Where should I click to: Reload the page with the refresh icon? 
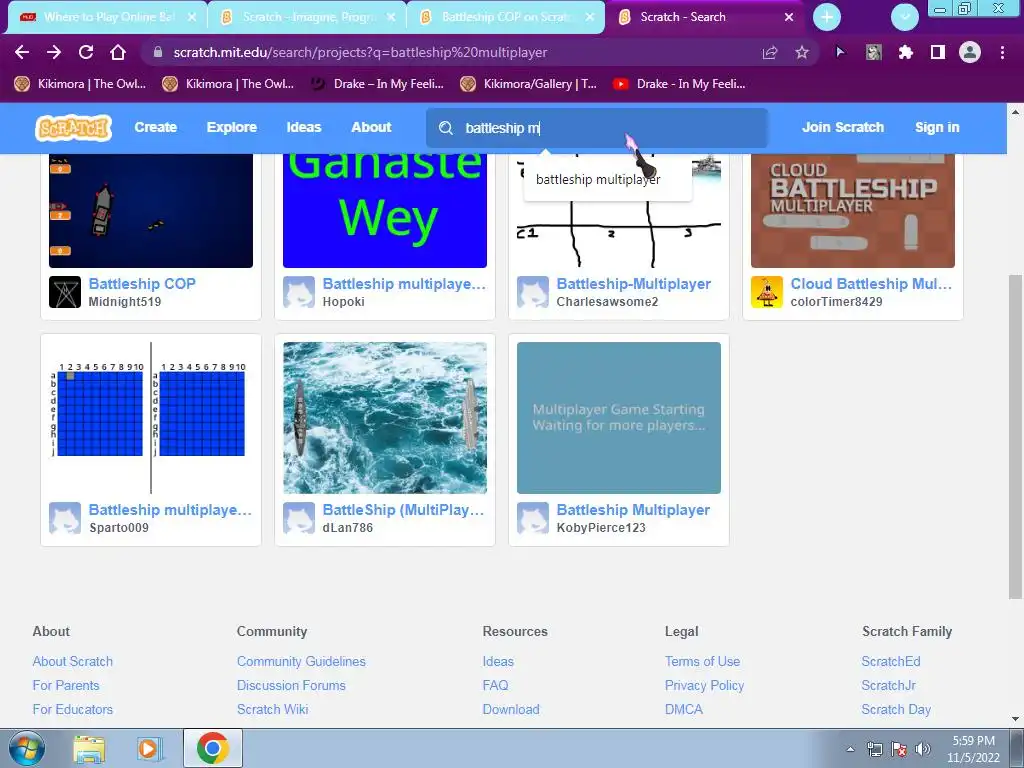click(x=86, y=52)
